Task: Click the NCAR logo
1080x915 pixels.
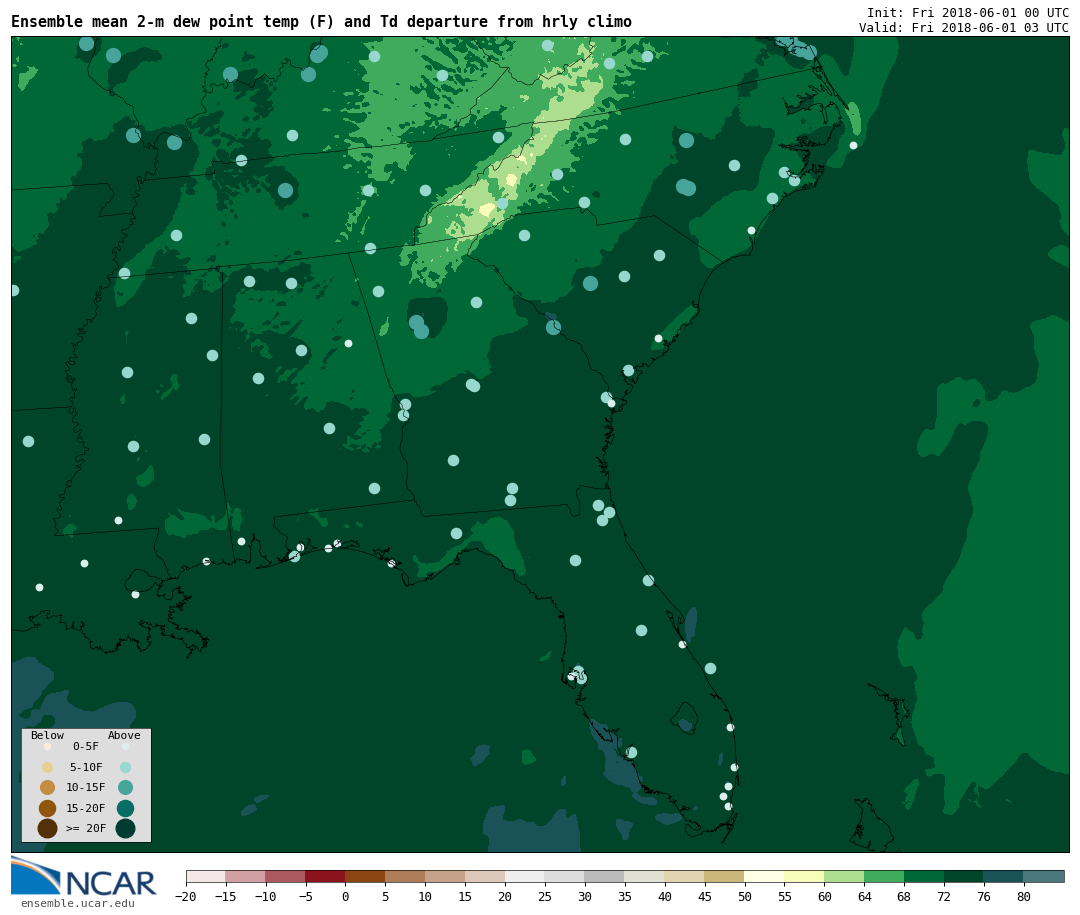Action: tap(84, 876)
